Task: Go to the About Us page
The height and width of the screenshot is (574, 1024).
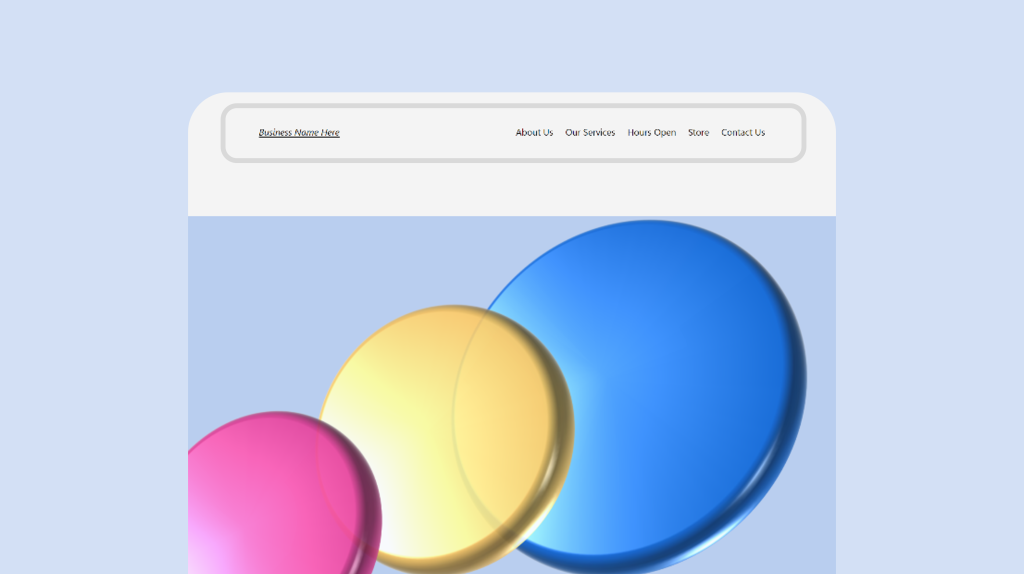Action: (534, 133)
